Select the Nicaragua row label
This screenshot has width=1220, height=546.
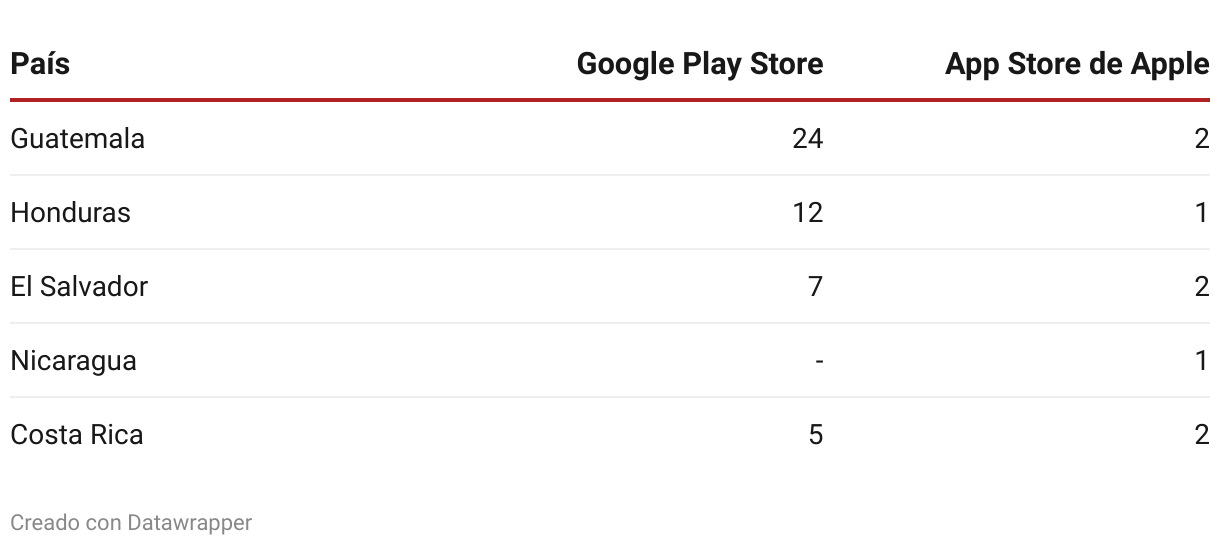(73, 360)
